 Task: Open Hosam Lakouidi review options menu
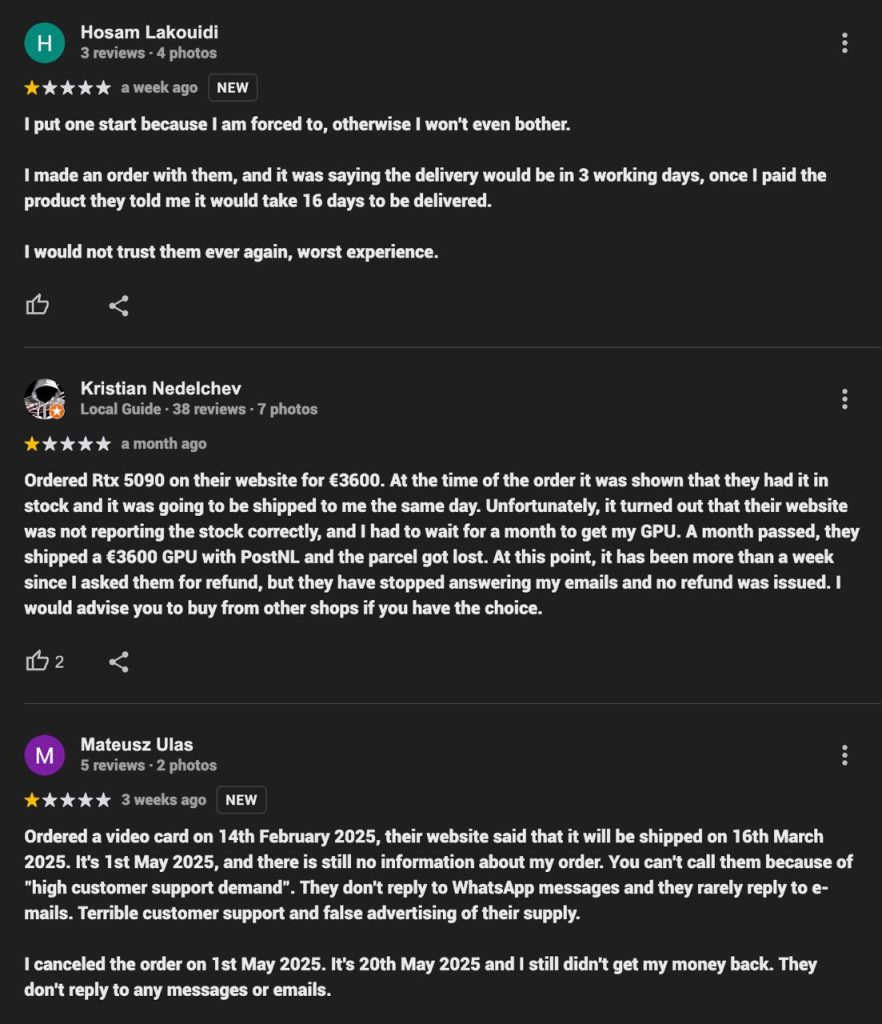(845, 43)
